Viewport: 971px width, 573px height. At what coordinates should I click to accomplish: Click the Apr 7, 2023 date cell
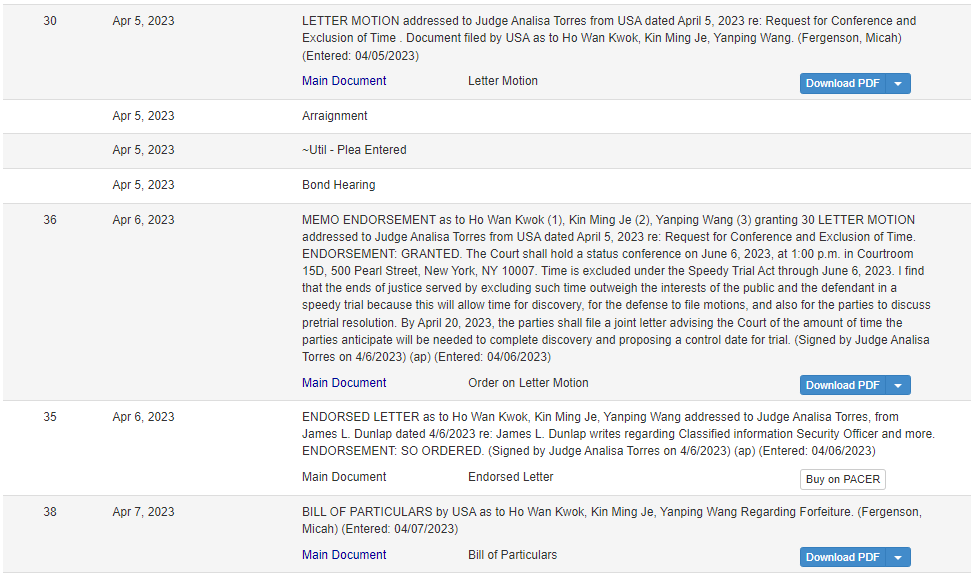(x=144, y=512)
